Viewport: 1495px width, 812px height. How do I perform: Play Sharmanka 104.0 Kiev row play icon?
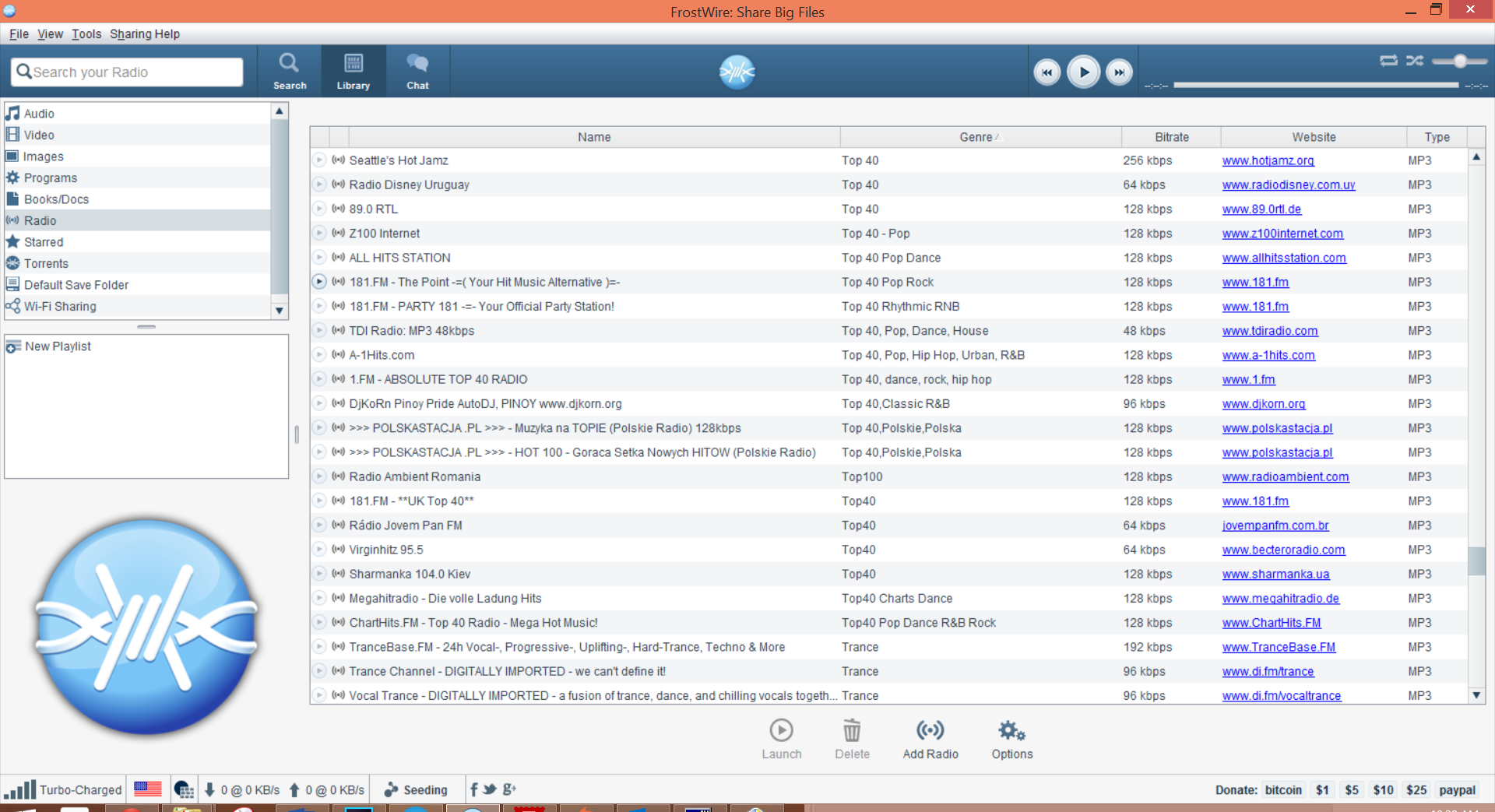coord(319,574)
